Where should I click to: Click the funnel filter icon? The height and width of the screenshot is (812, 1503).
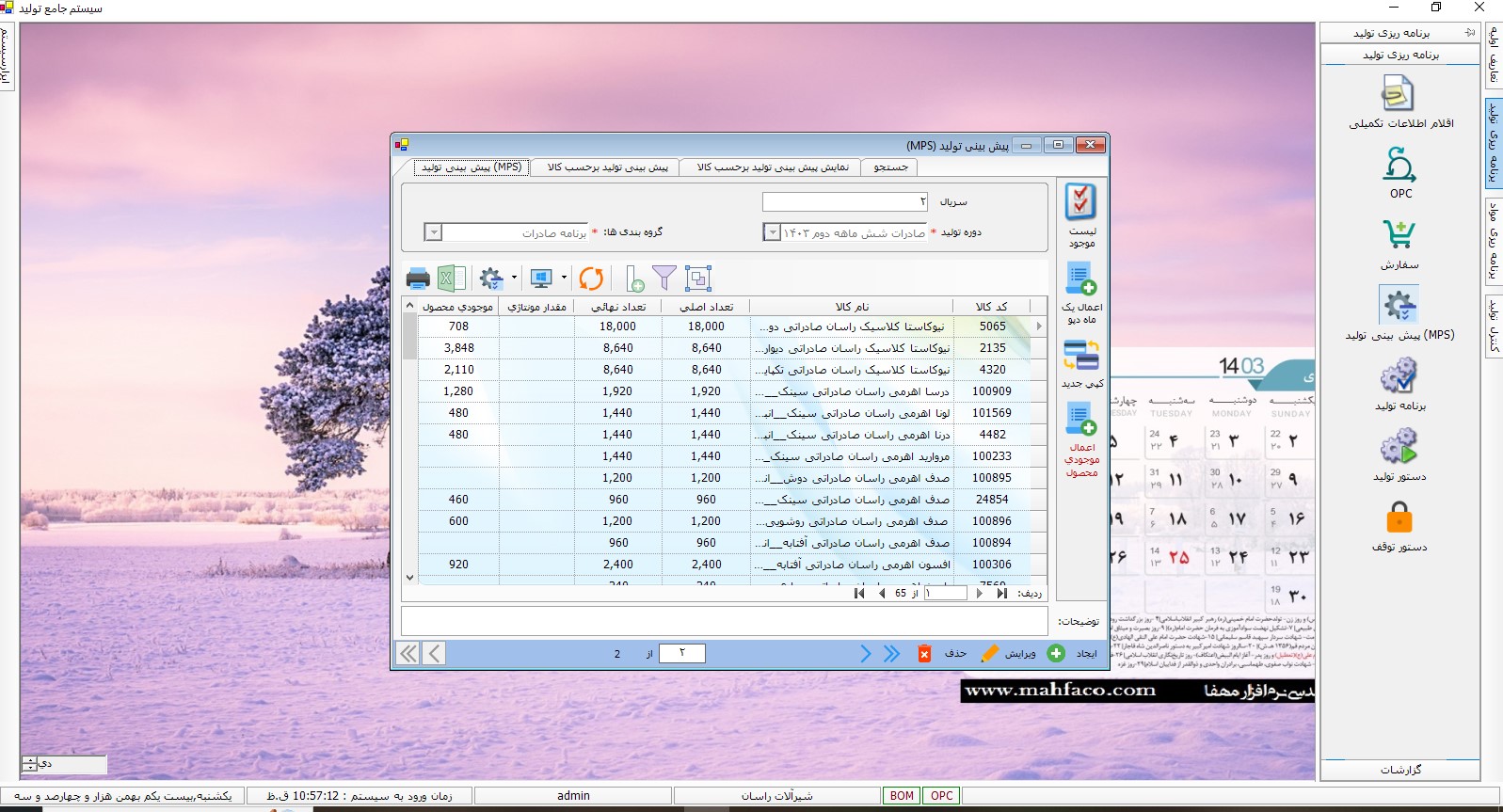664,278
